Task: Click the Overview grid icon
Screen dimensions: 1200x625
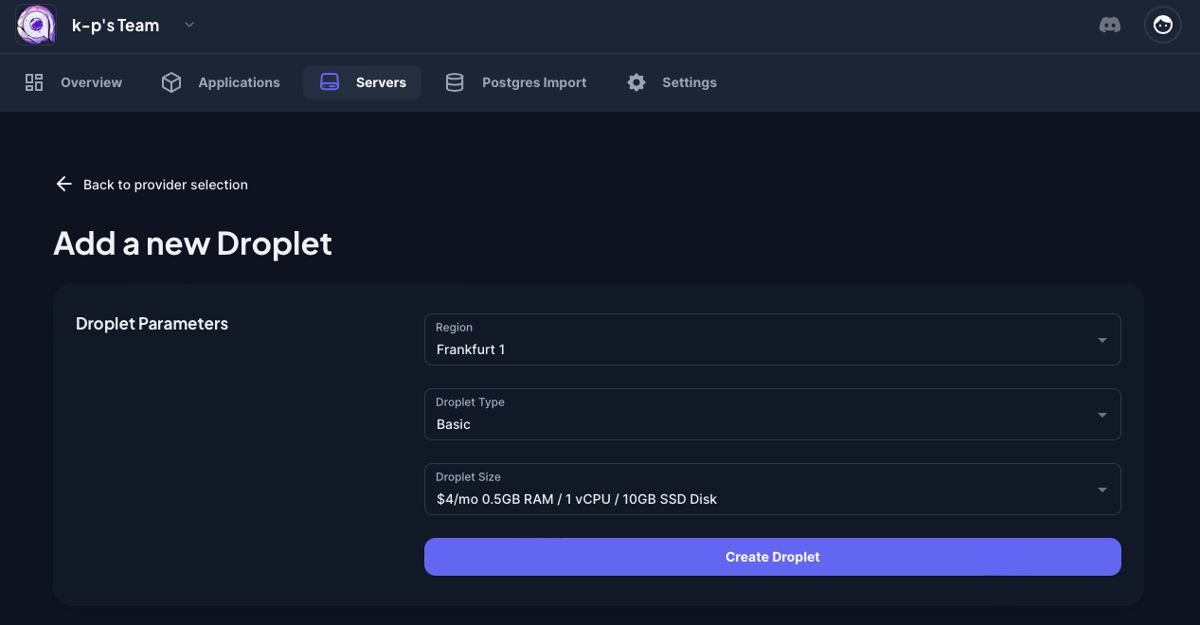Action: pyautogui.click(x=34, y=82)
